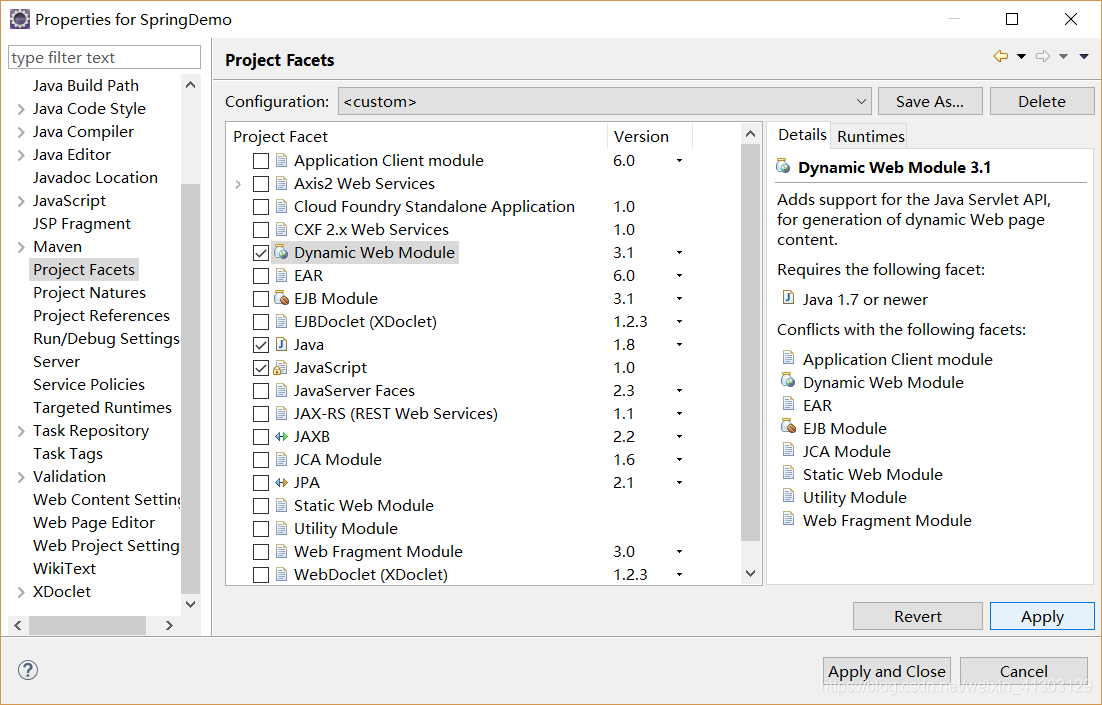Check the JPA facet checkbox
Screen dimensions: 1102x705
click(x=261, y=483)
